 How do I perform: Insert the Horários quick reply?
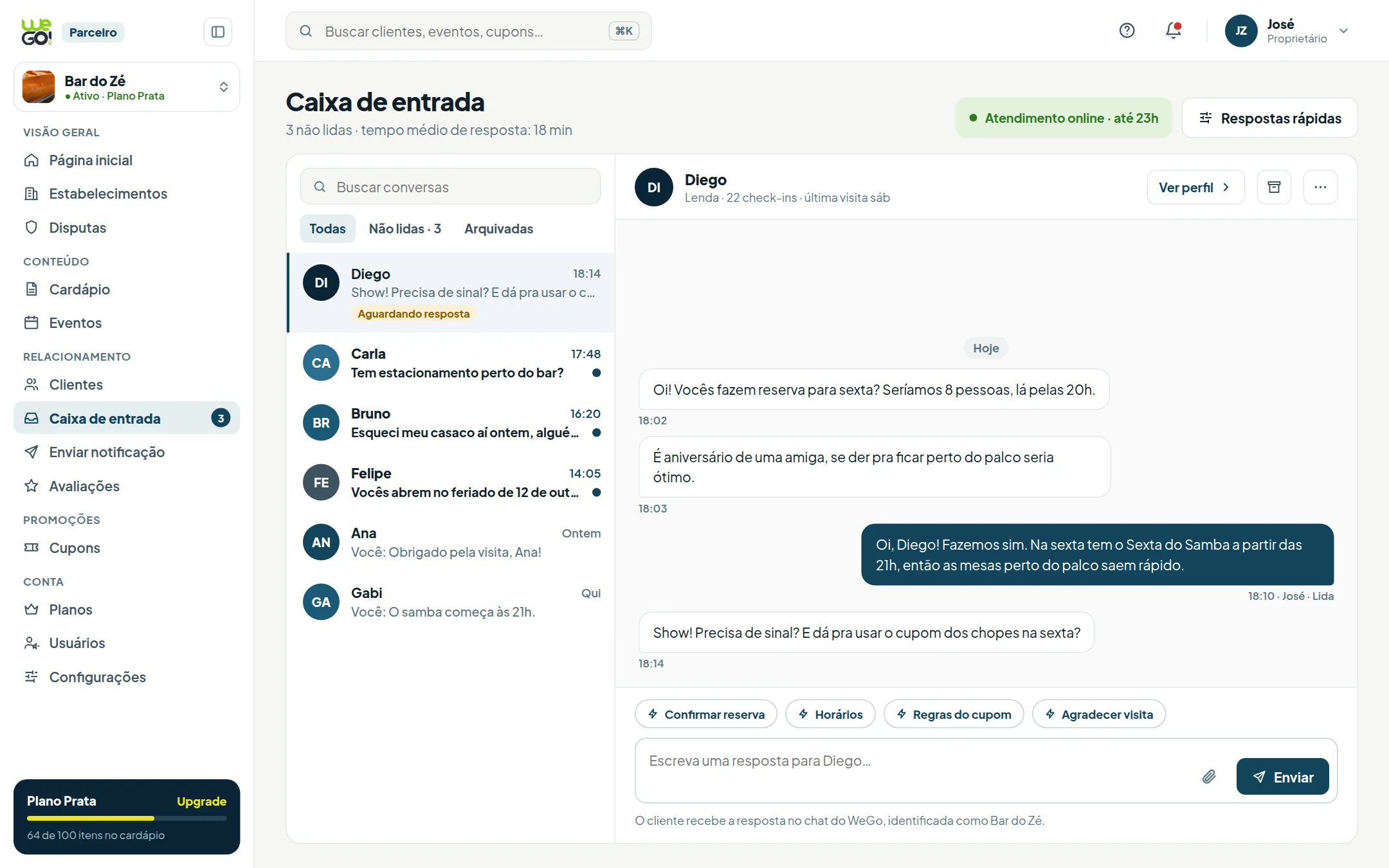830,714
